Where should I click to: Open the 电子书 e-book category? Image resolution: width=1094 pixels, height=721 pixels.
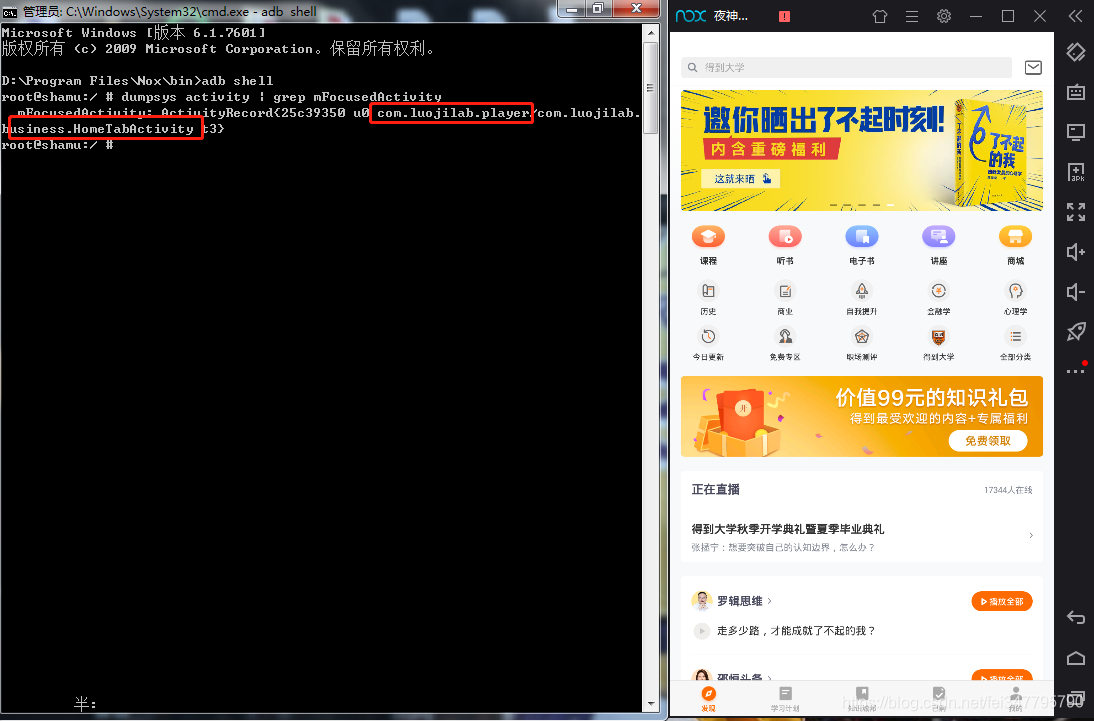(862, 245)
